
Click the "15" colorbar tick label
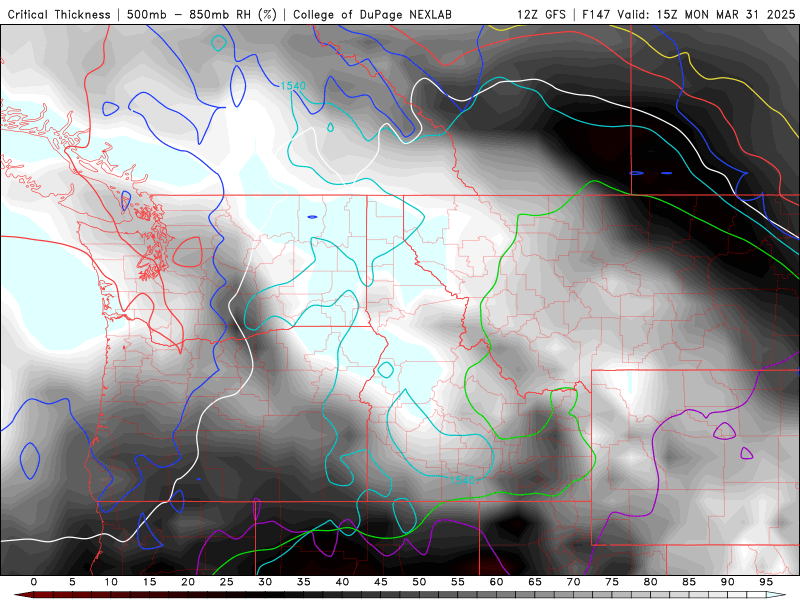pos(149,582)
